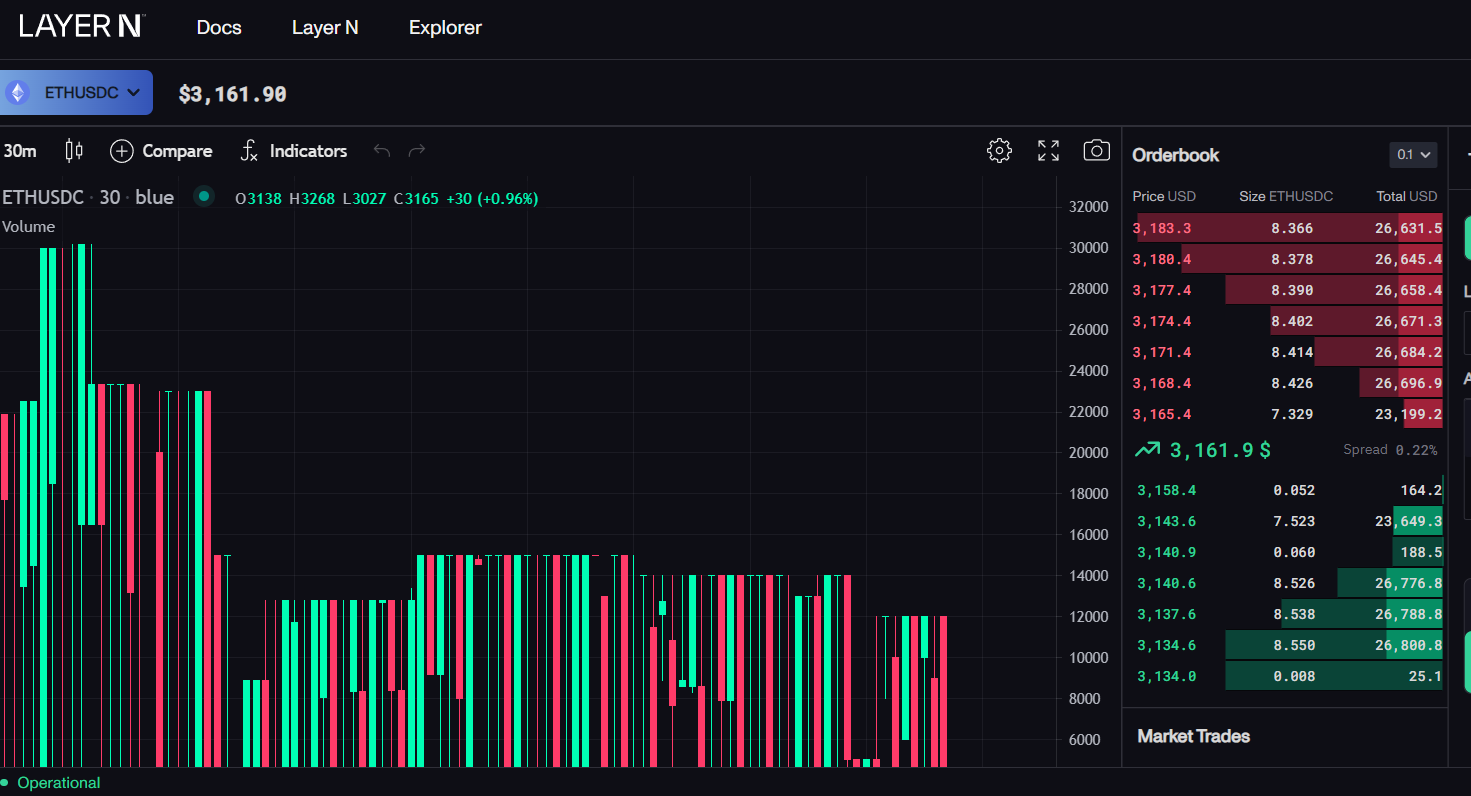This screenshot has width=1471, height=796.
Task: Toggle fullscreen chart mode icon
Action: [1048, 151]
